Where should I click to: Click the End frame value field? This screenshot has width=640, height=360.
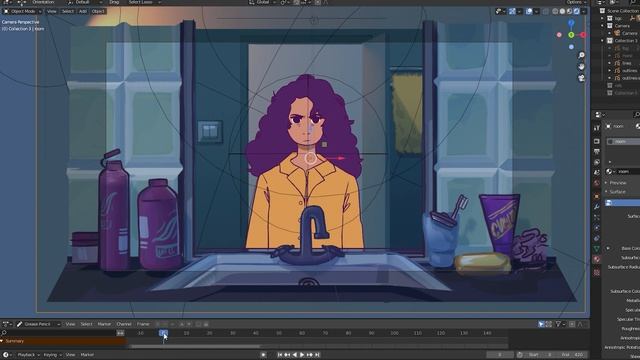click(x=572, y=355)
